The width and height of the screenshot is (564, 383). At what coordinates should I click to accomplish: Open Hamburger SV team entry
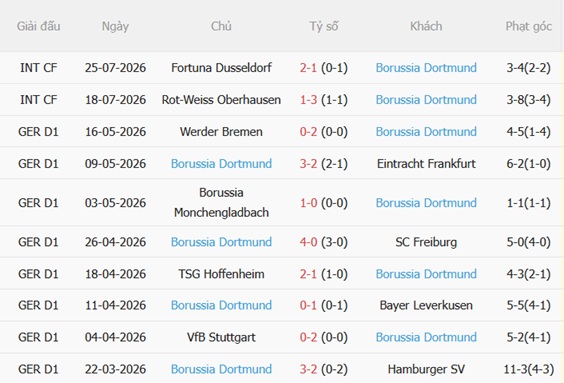point(426,369)
